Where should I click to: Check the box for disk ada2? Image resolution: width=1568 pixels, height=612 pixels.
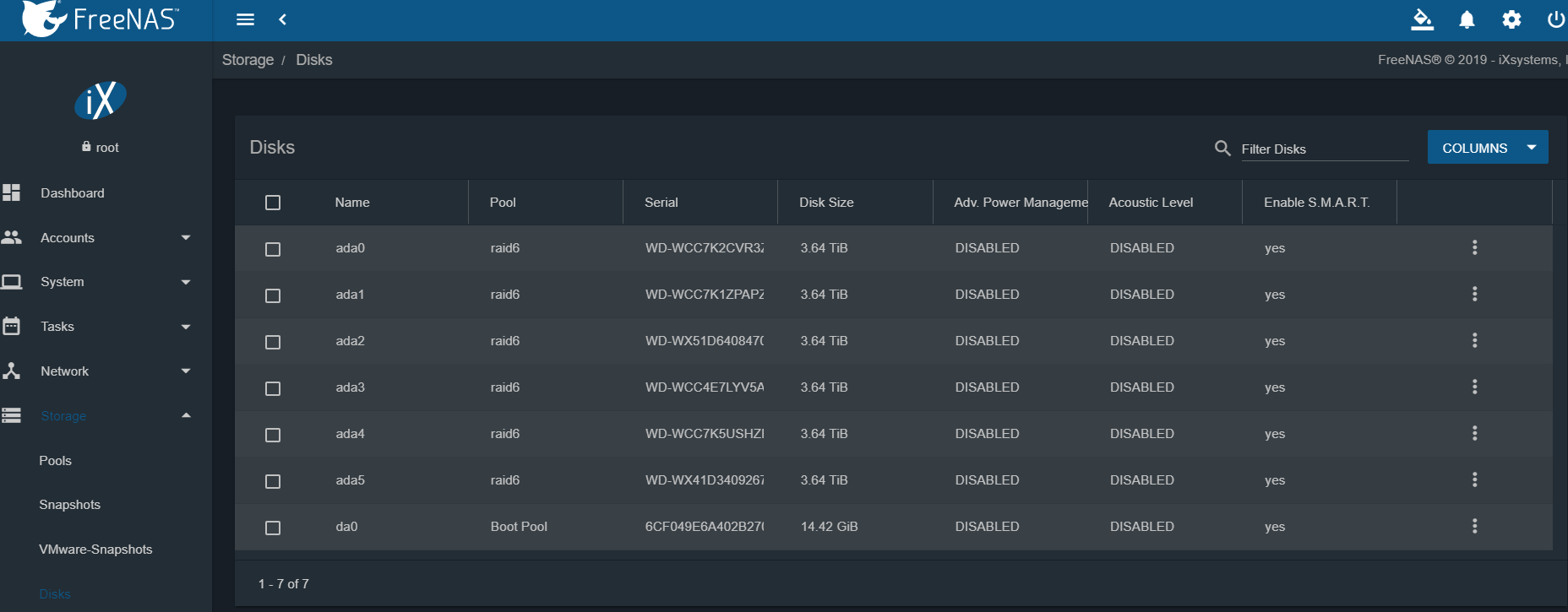click(x=273, y=342)
